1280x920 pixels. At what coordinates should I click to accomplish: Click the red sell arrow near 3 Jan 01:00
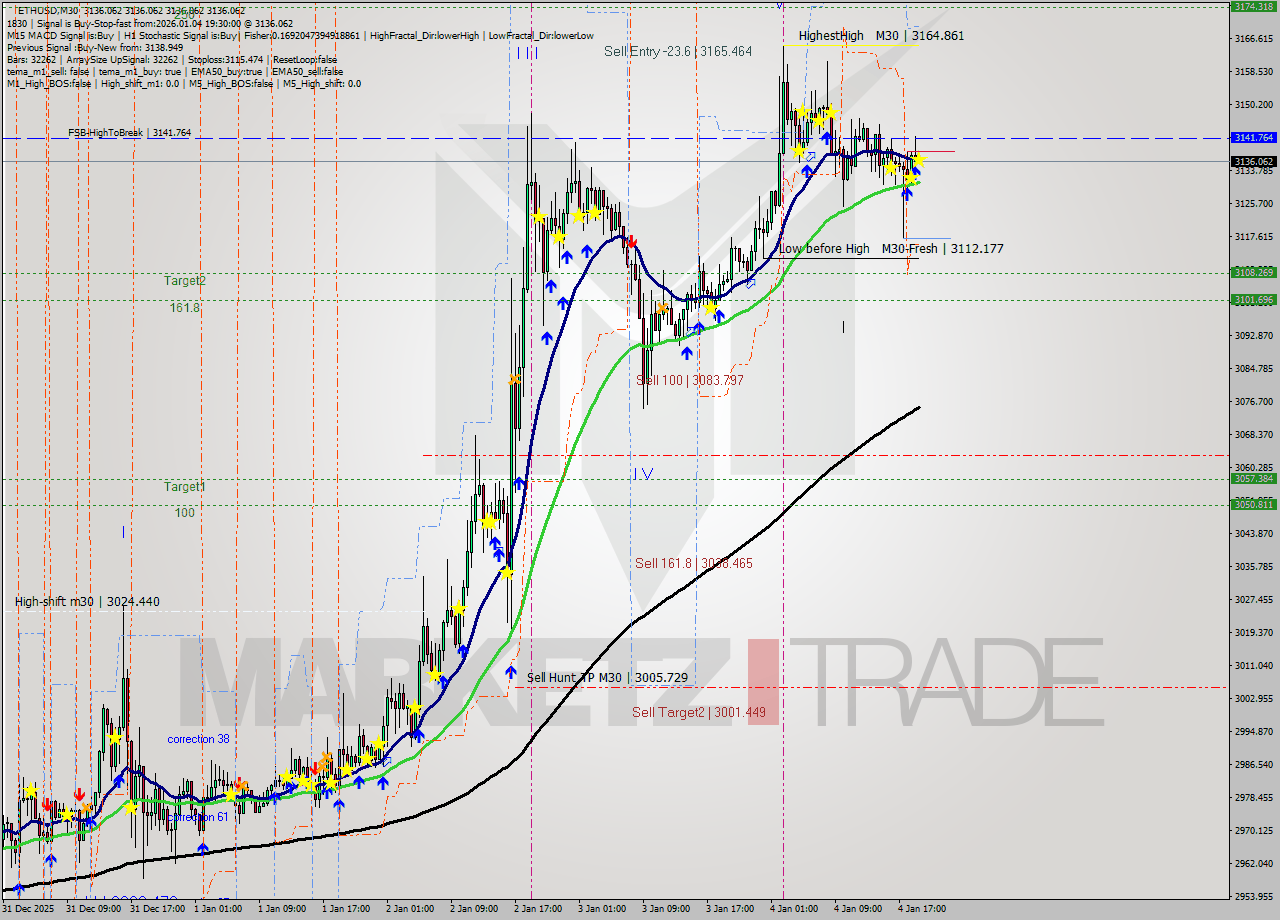point(632,241)
